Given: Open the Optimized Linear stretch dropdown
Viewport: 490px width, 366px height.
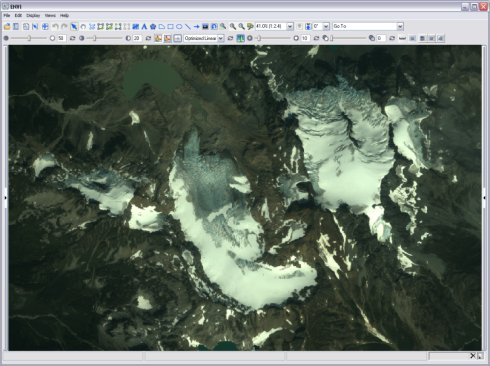Looking at the screenshot, I should coord(220,38).
